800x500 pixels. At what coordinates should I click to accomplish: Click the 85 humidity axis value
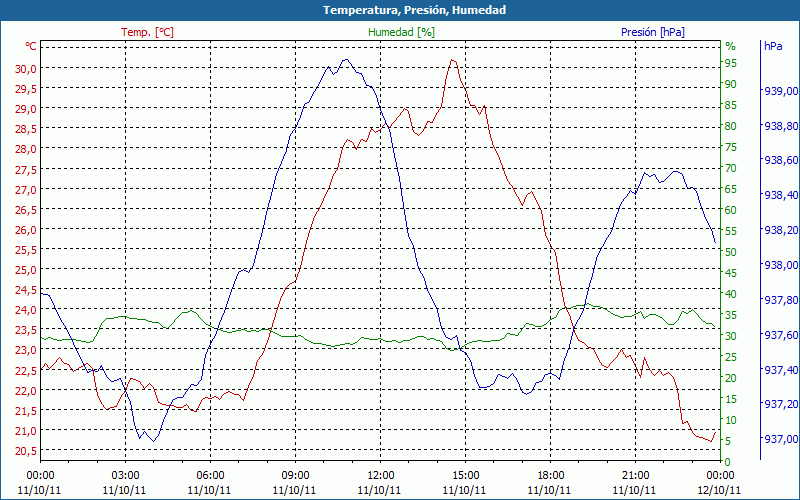click(x=731, y=105)
